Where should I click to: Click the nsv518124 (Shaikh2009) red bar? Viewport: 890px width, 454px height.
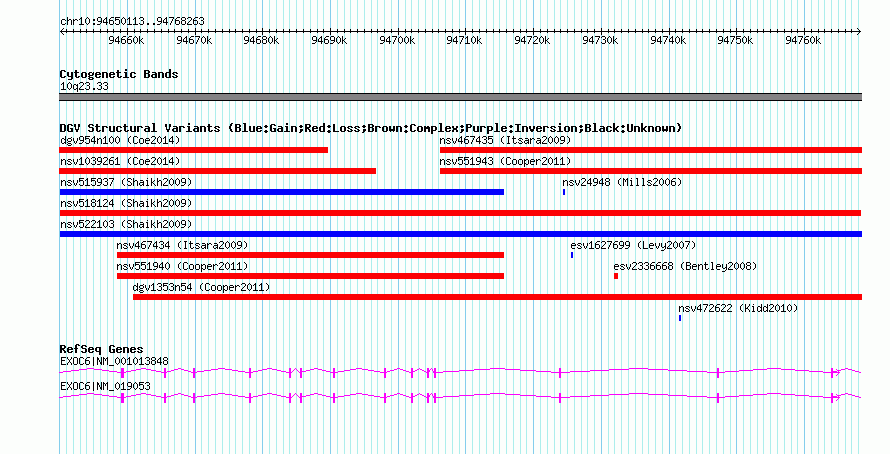coord(460,213)
